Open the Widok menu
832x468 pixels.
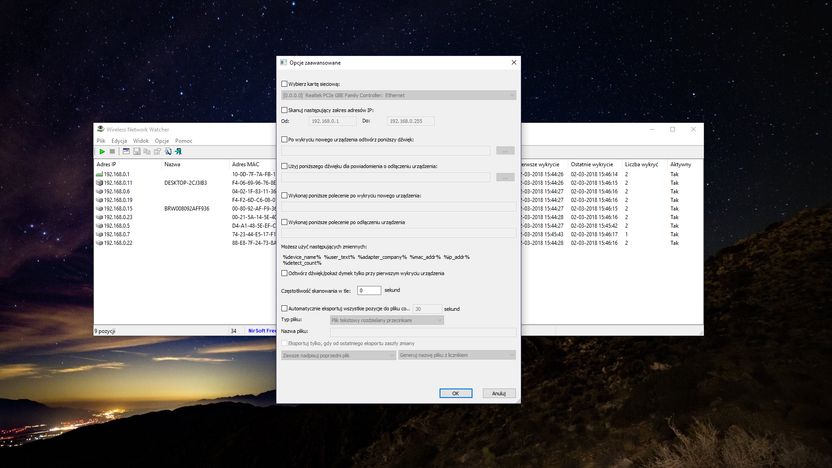point(141,141)
